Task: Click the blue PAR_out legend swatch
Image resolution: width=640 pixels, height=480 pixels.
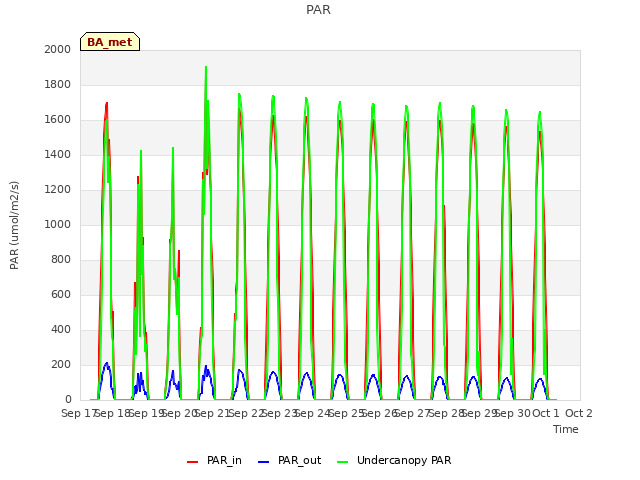Action: (x=264, y=462)
